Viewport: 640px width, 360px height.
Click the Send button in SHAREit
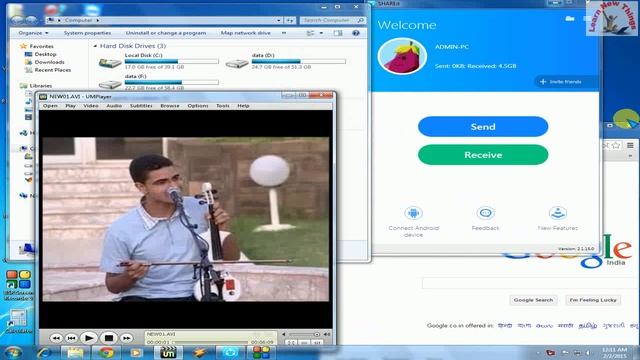tap(483, 127)
